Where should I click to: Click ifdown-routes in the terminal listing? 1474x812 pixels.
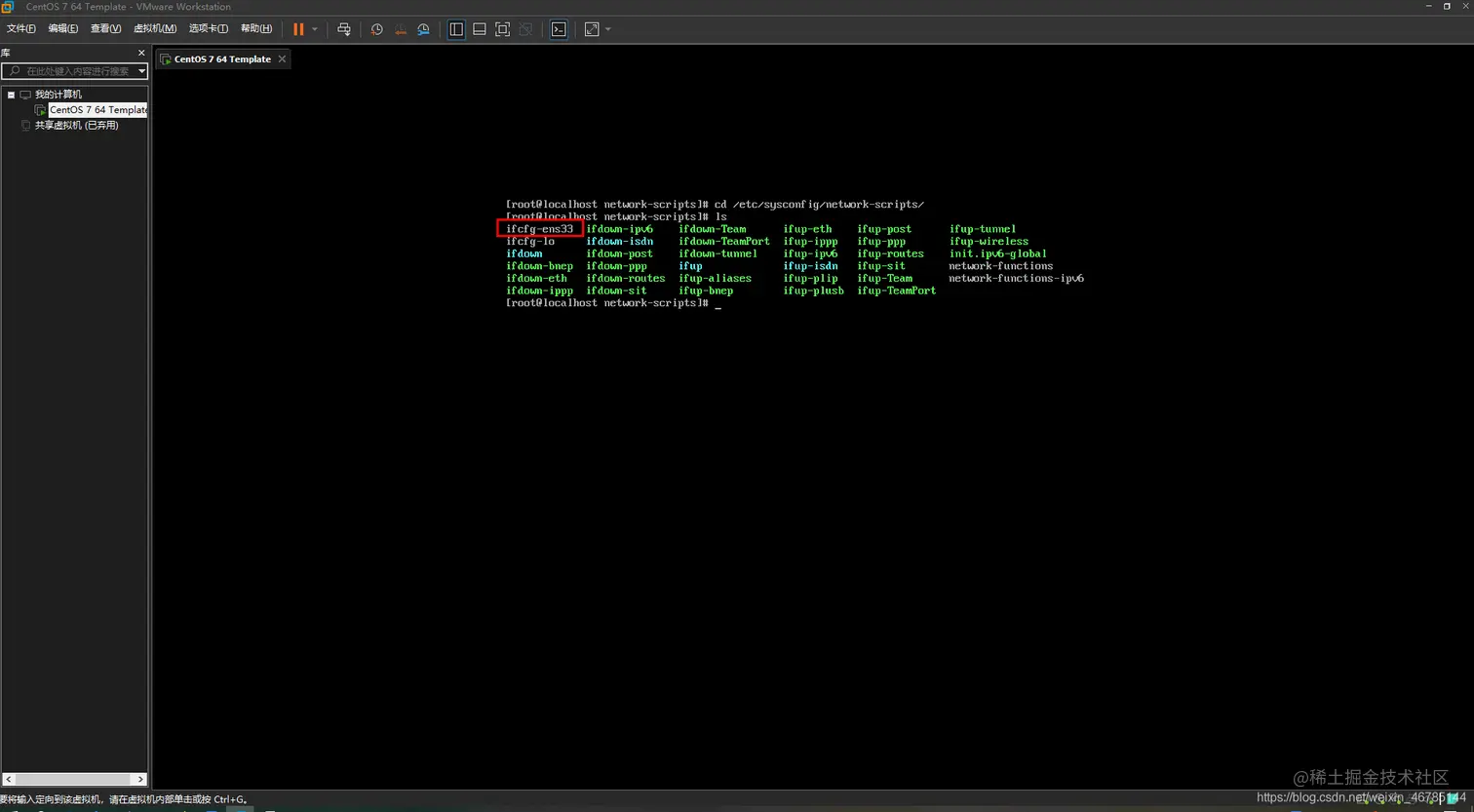(626, 279)
